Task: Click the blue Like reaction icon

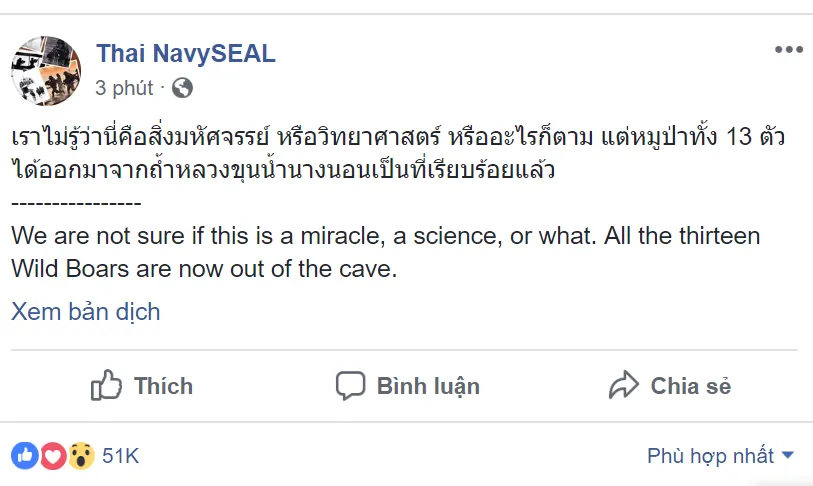Action: (x=26, y=456)
